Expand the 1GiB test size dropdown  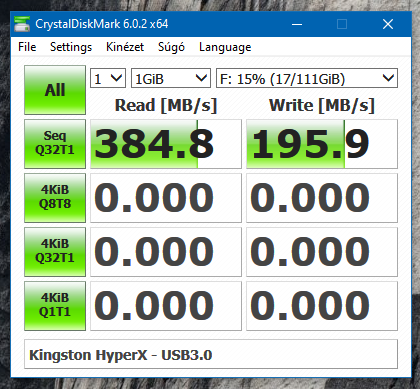coord(171,79)
